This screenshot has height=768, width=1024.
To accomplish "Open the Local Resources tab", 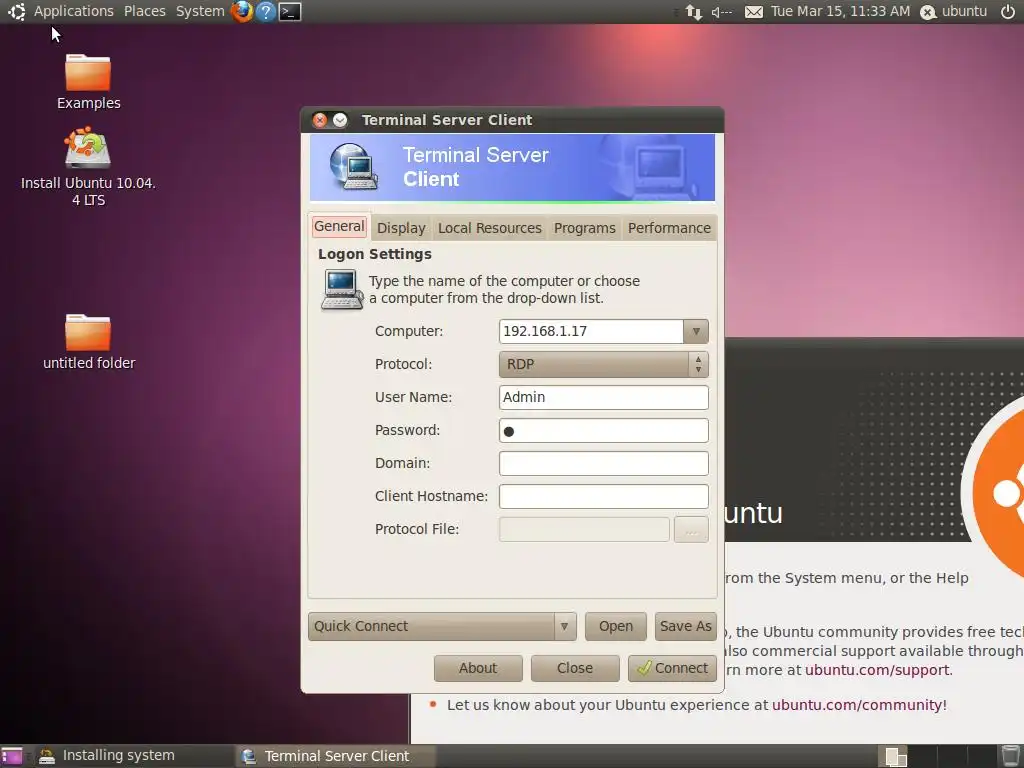I will (x=489, y=228).
